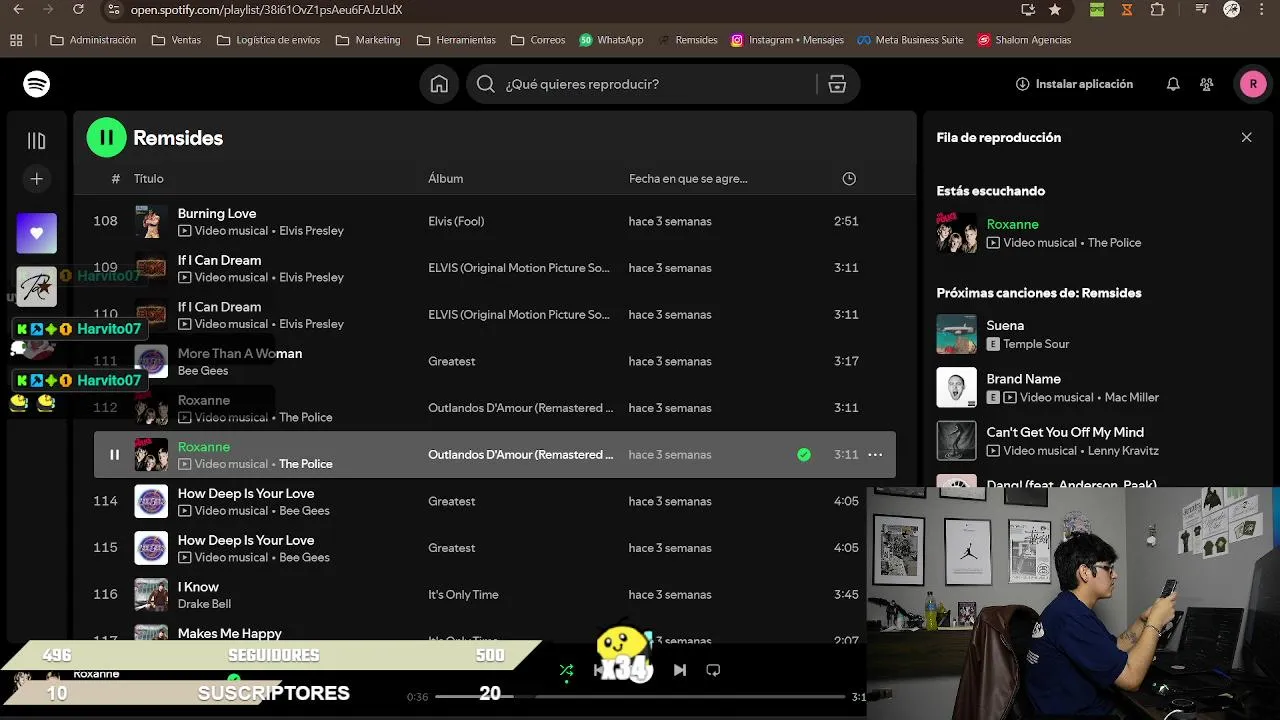Open the Correos bookmarks folder
This screenshot has width=1280, height=720.
(538, 40)
